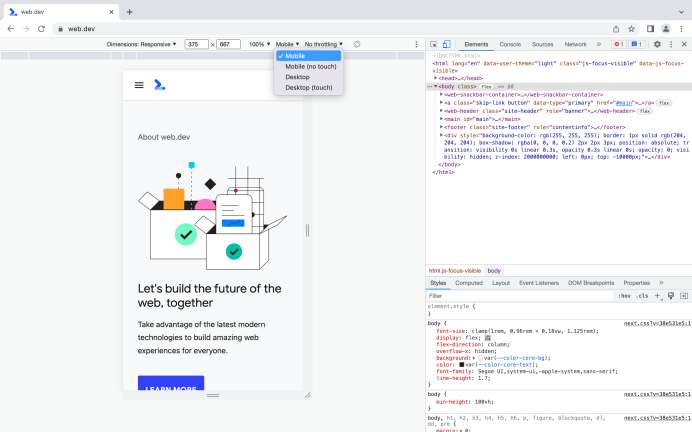Reload the web.dev page
This screenshot has height=432, width=692.
(x=41, y=29)
